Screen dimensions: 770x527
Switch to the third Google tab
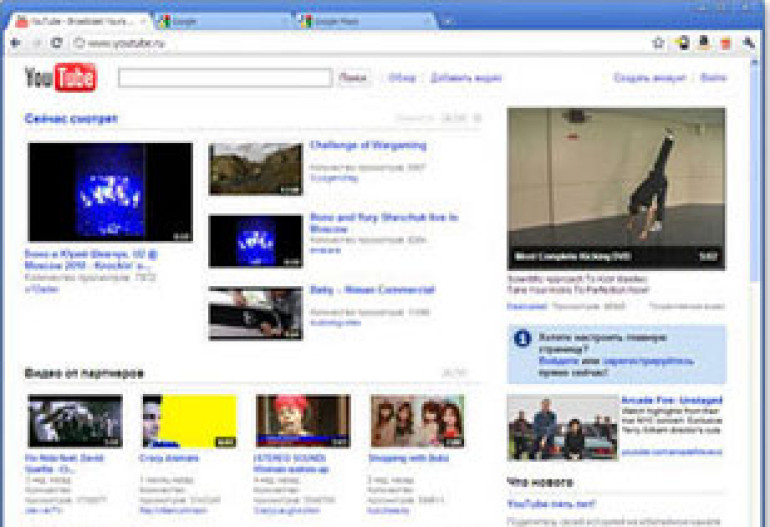tap(366, 21)
